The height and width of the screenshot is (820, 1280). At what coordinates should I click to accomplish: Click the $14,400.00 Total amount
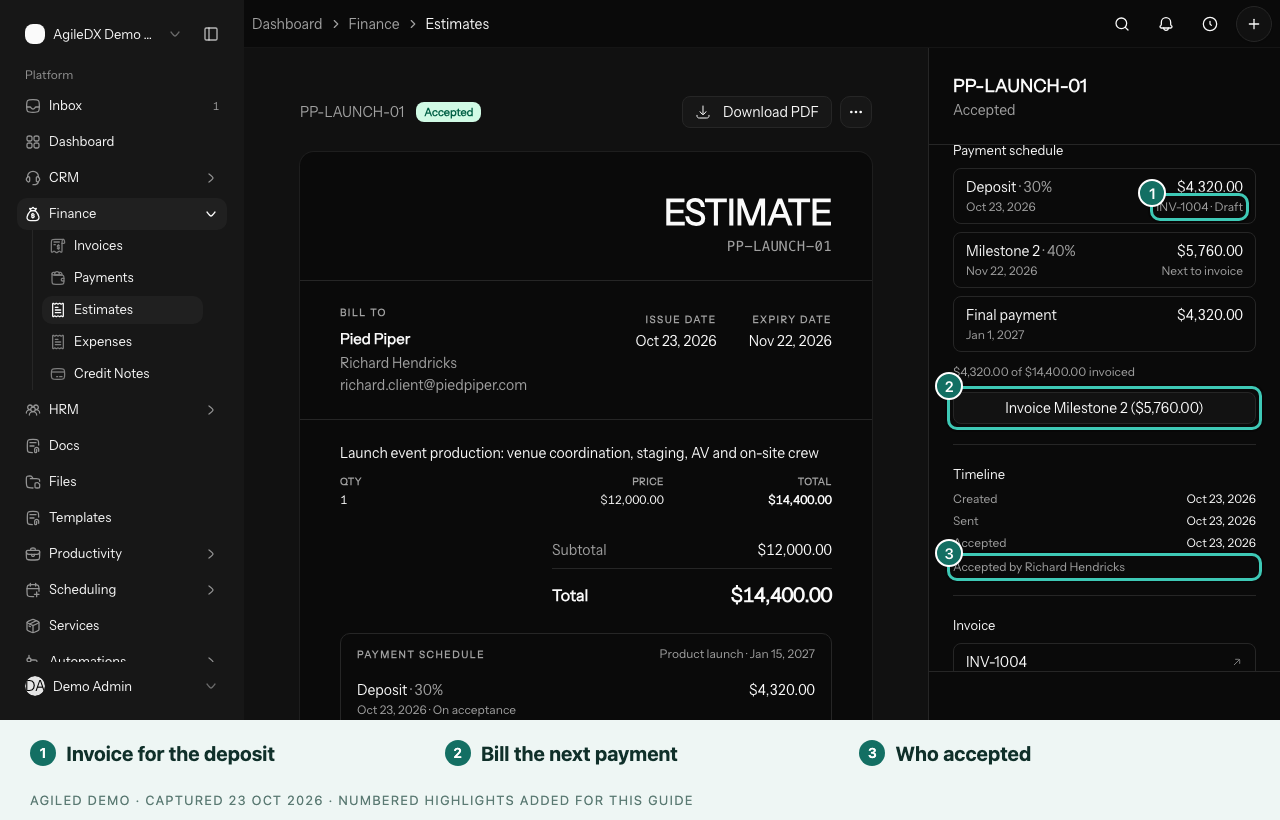781,596
